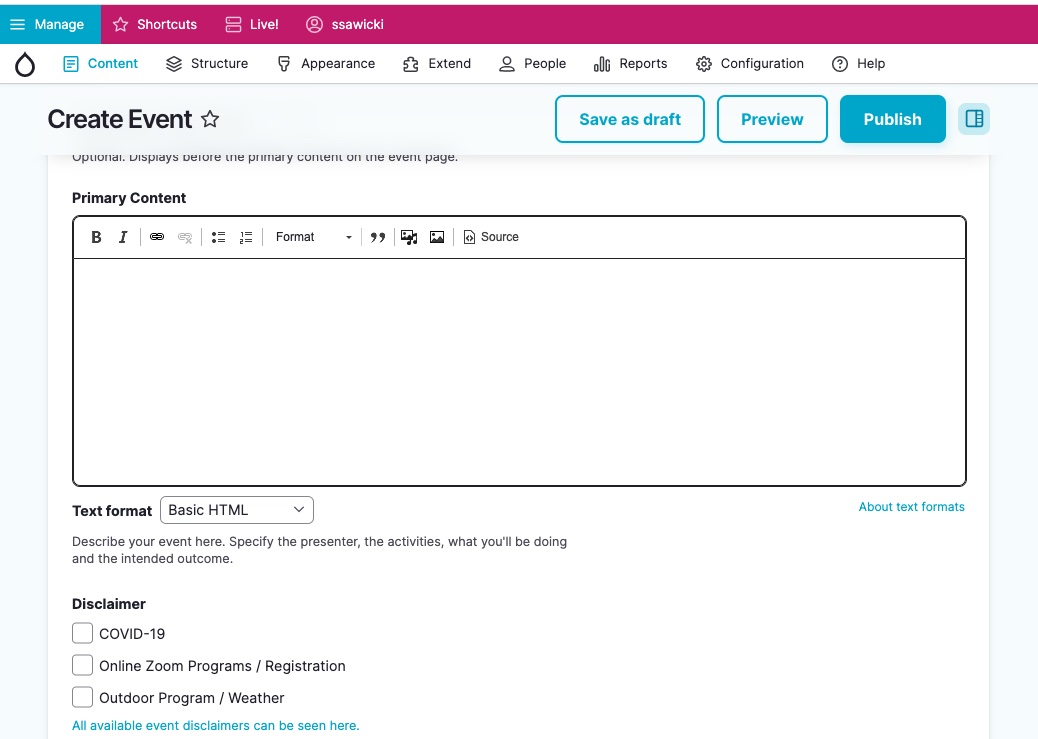Toggle Italic formatting in editor
1038x739 pixels.
point(123,237)
